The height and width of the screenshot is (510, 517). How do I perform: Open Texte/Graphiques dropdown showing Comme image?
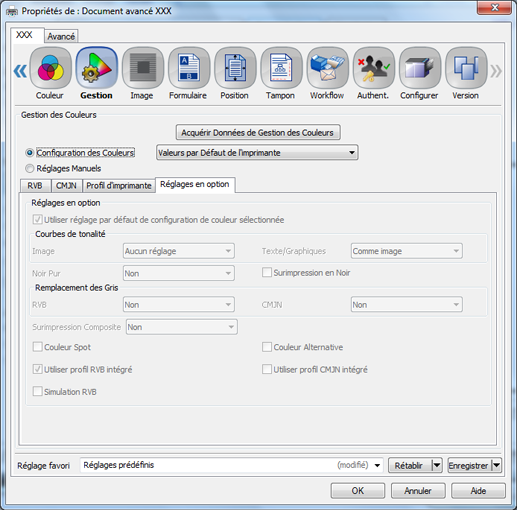(407, 251)
